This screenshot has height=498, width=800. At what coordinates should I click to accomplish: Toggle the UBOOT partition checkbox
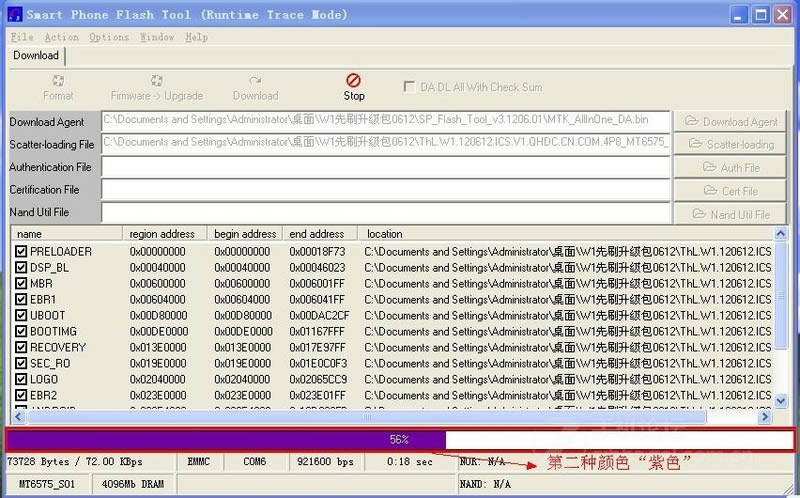click(21, 316)
